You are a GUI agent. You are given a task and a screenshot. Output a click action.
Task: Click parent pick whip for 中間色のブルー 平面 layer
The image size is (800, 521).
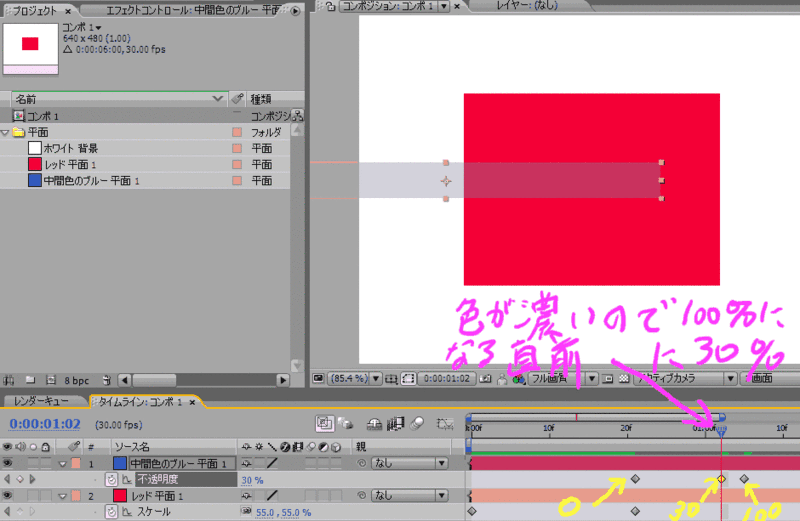361,463
